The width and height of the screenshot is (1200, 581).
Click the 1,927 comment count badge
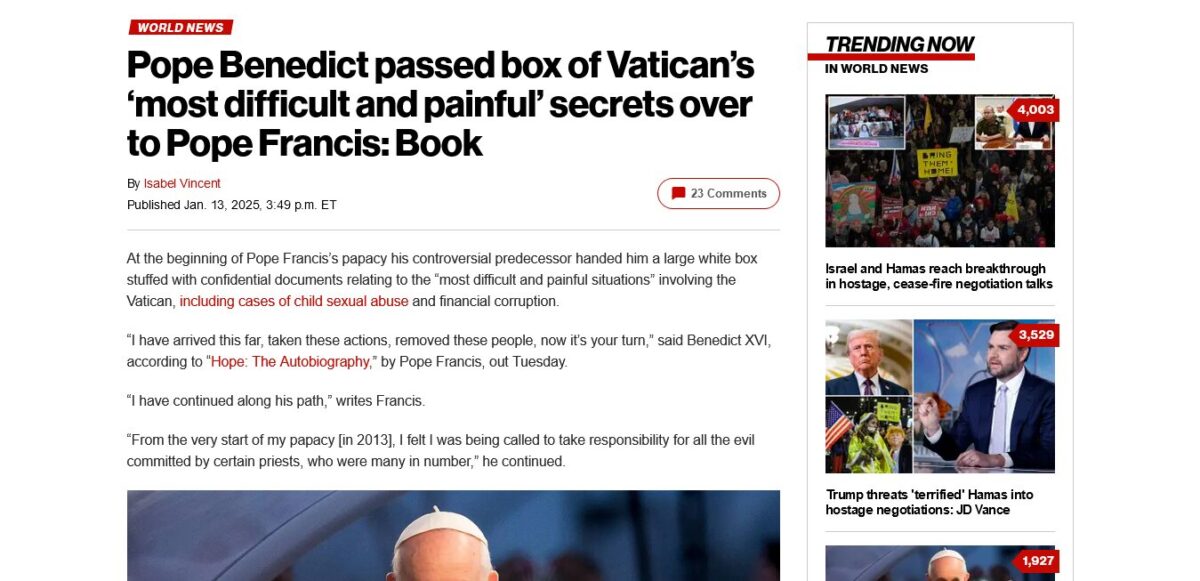(1036, 561)
